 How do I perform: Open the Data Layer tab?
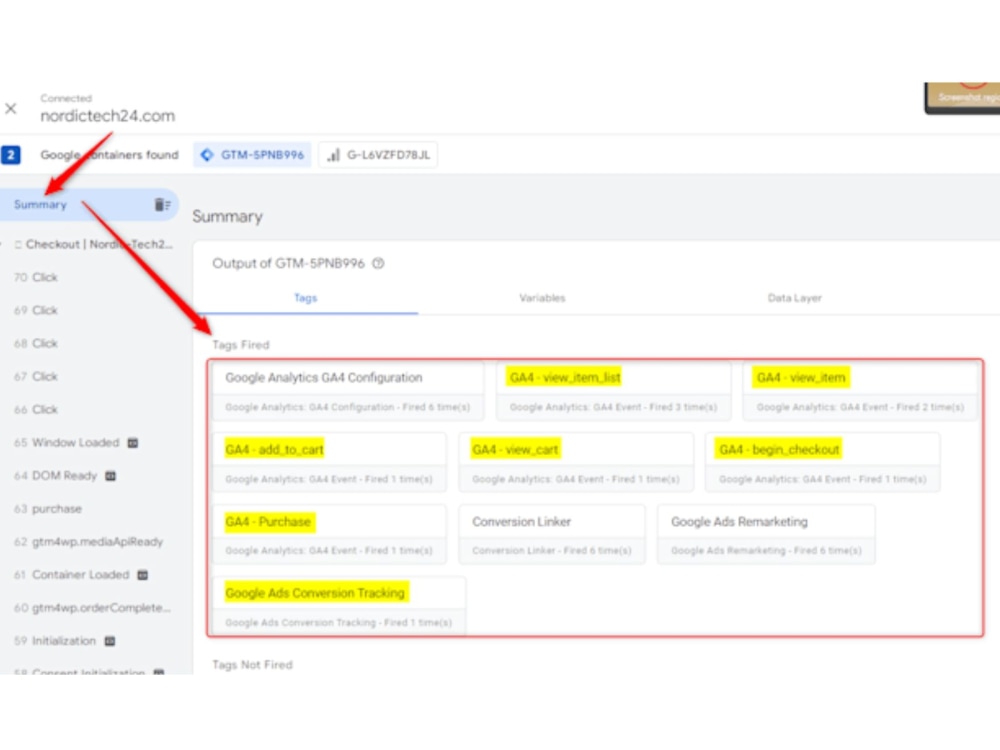coord(793,297)
